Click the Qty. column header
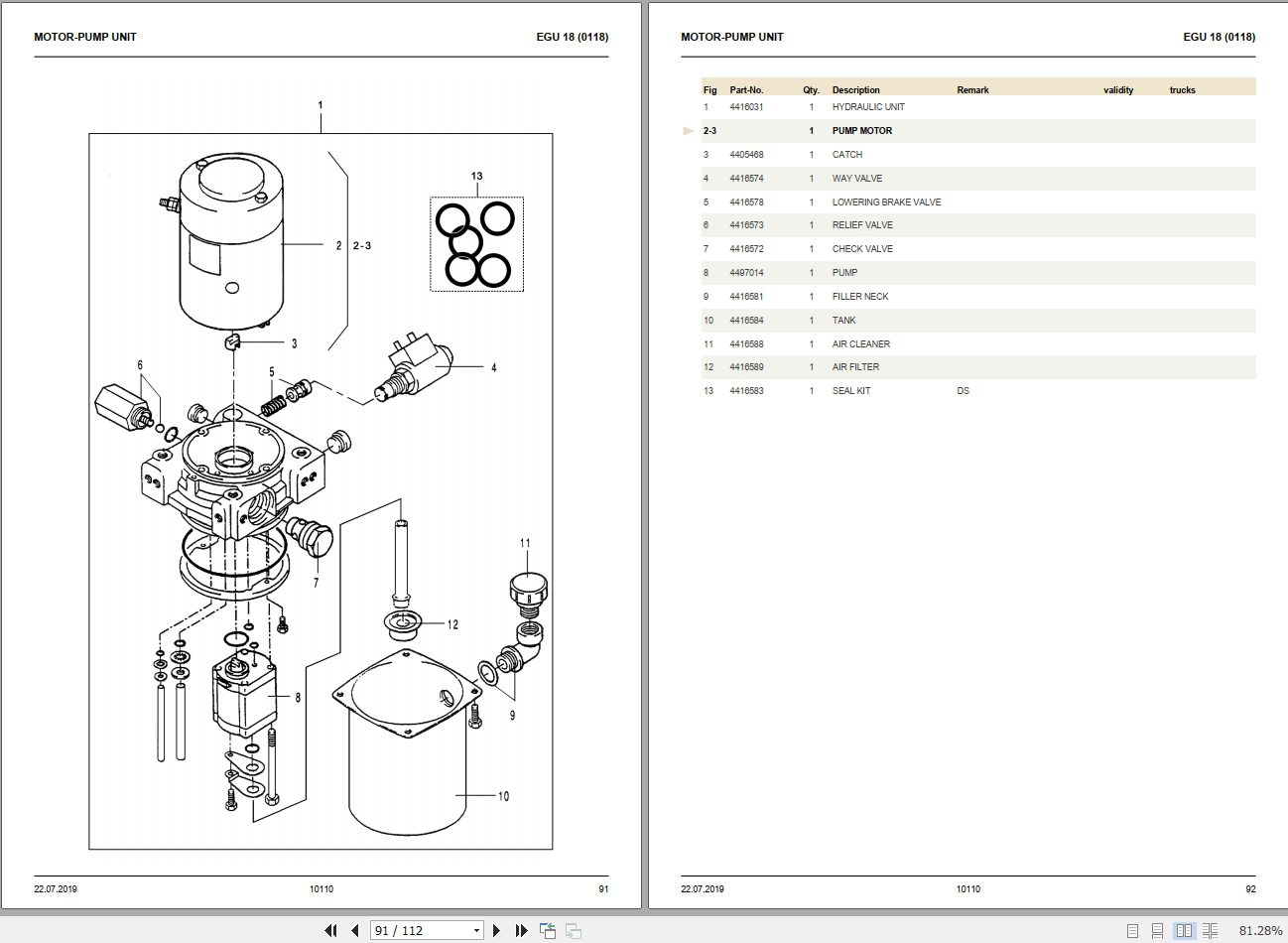Screen dimensions: 1288x943 click(x=811, y=90)
